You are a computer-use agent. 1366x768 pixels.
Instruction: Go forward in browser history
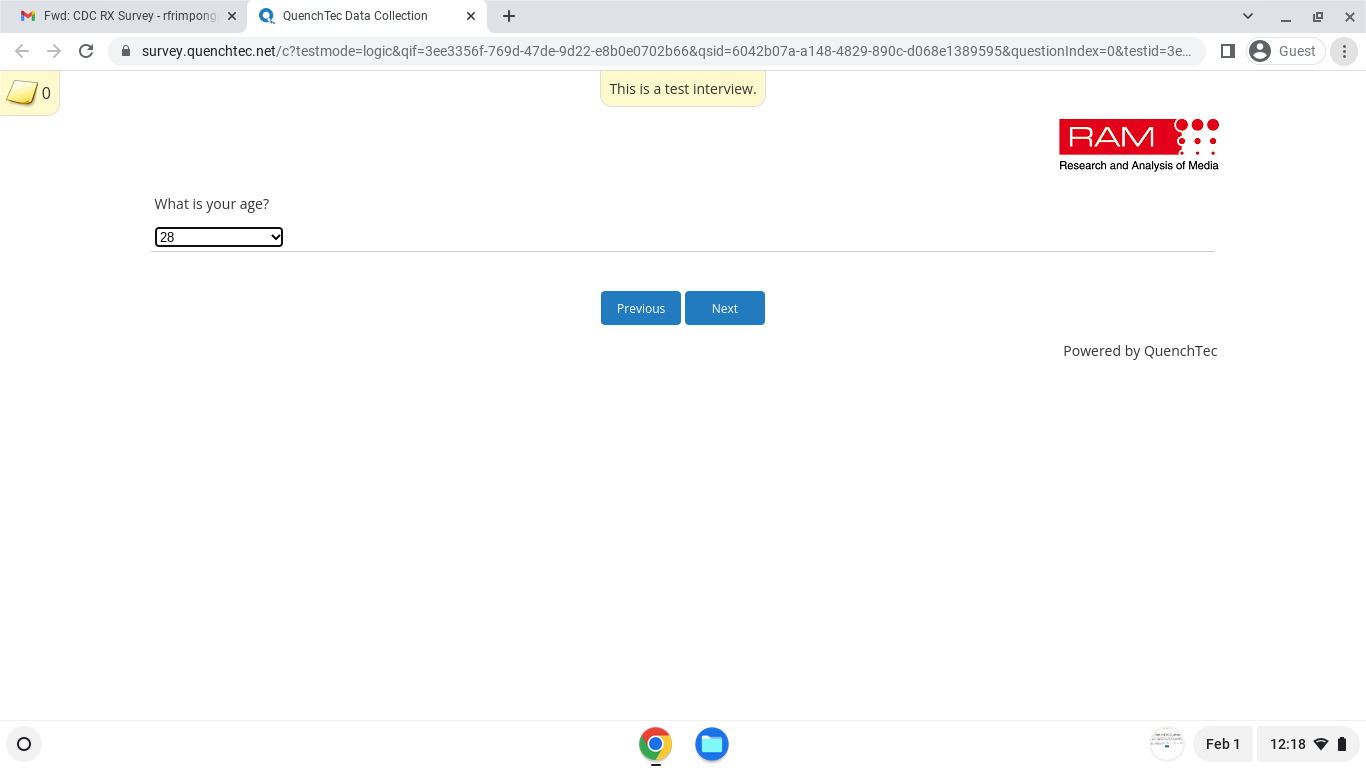point(54,51)
